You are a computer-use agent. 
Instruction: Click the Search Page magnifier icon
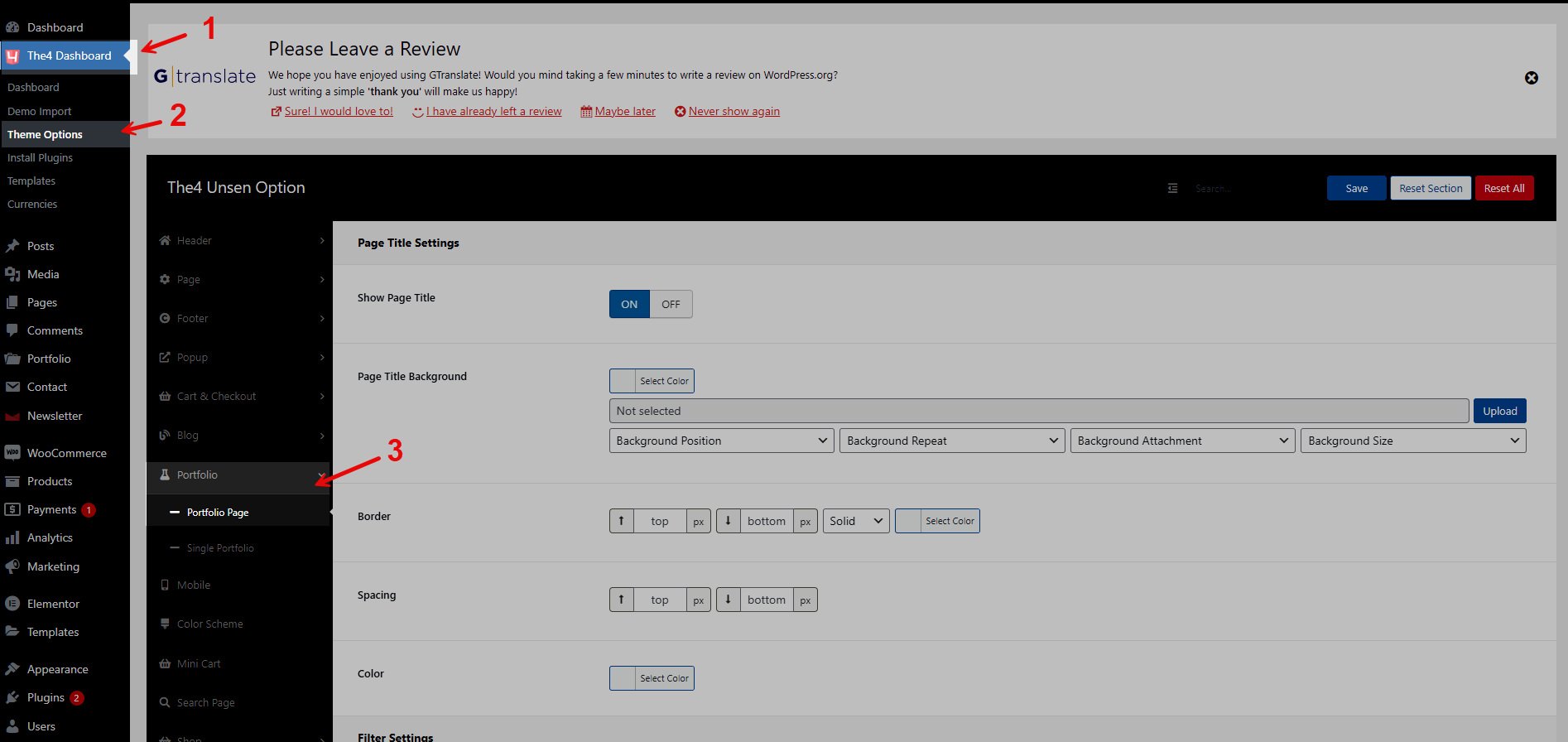click(165, 702)
